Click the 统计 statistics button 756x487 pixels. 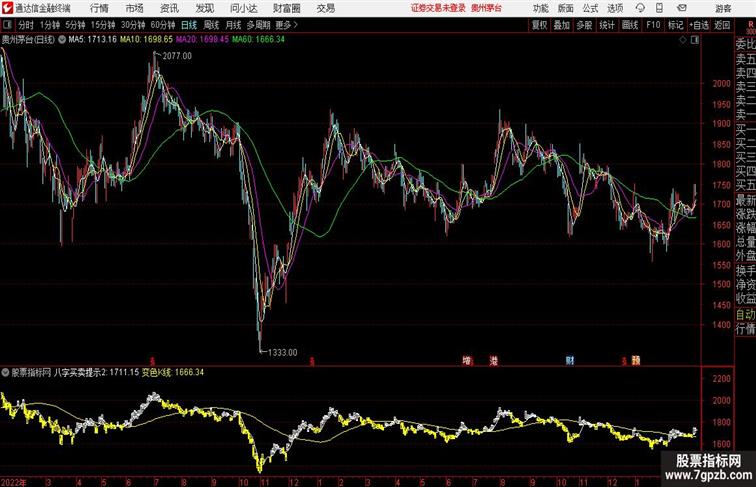coord(607,25)
